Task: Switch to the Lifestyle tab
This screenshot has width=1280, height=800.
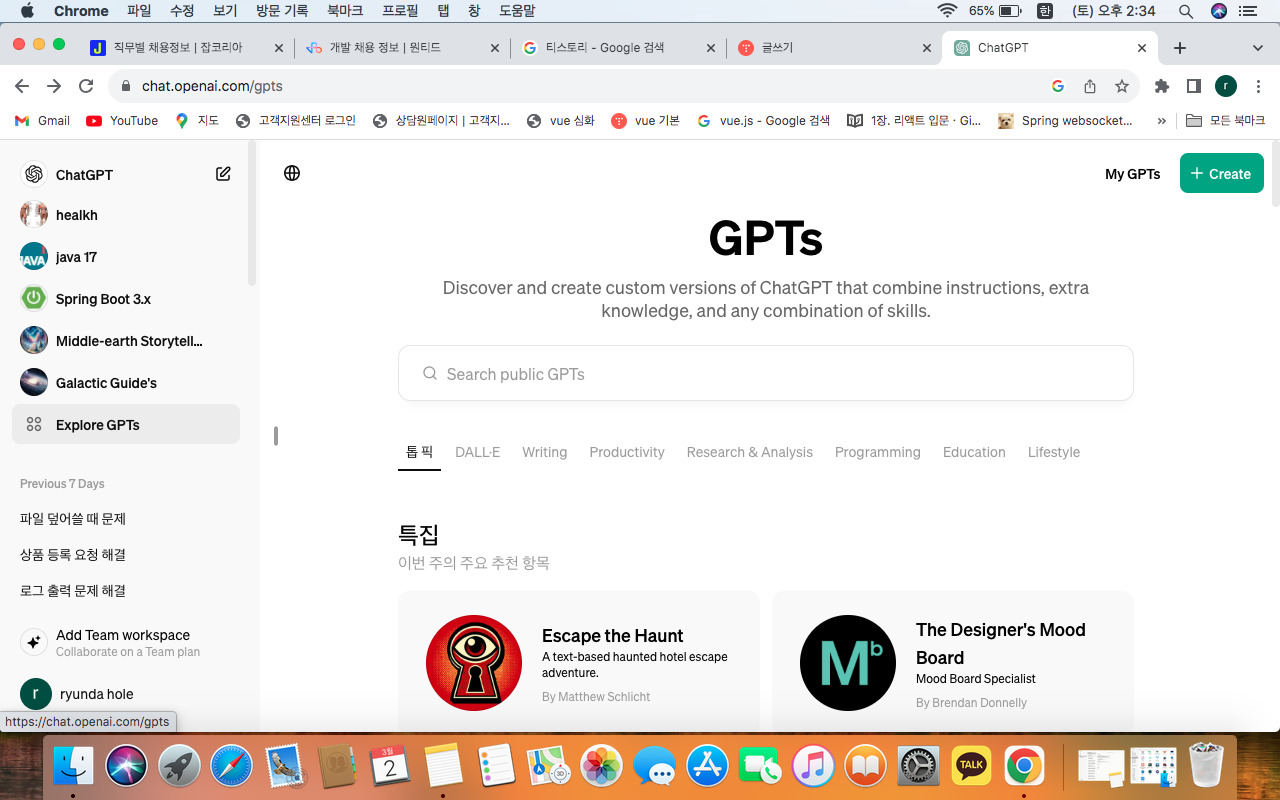Action: point(1054,452)
